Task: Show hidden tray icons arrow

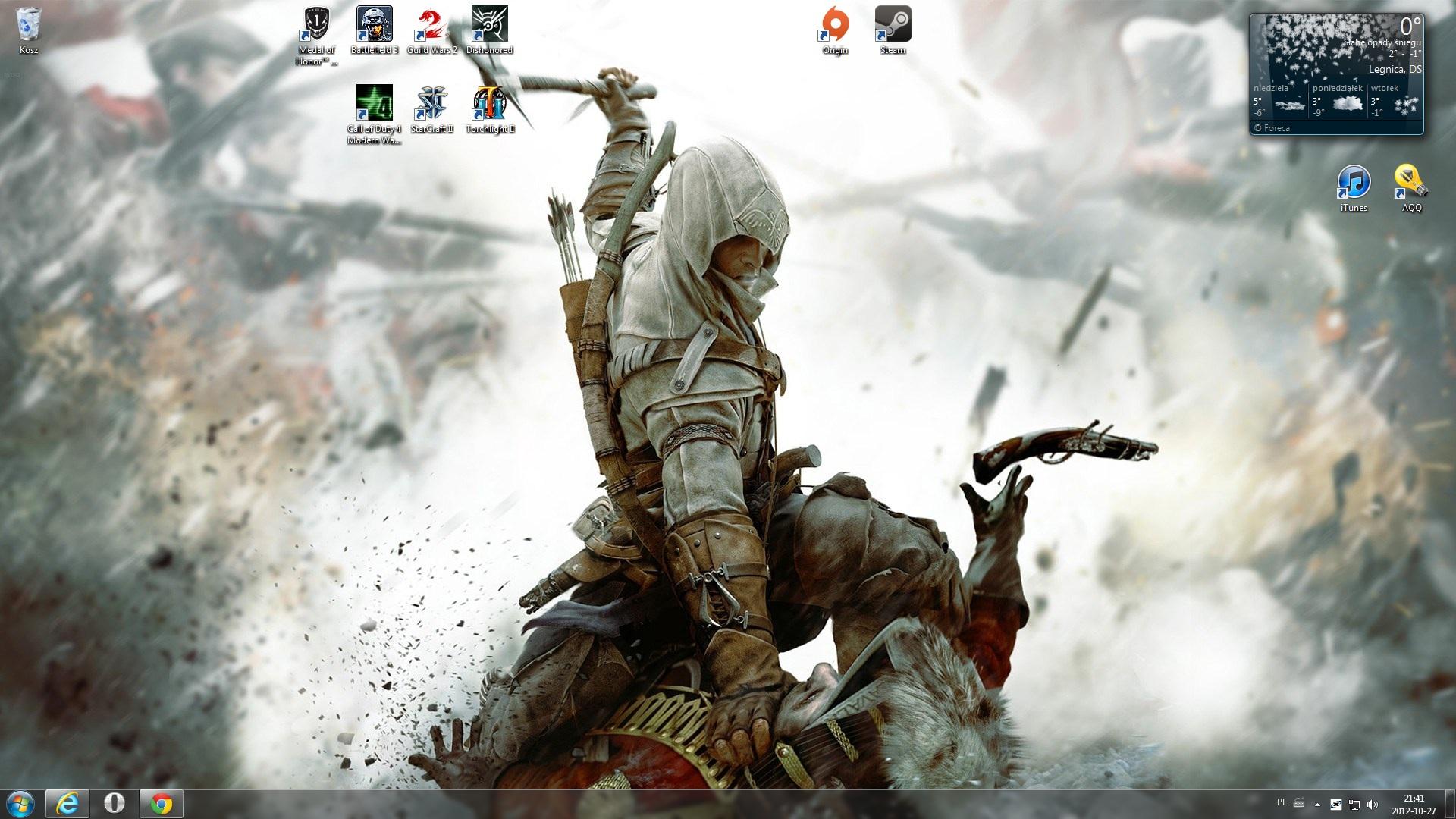Action: (x=1317, y=804)
